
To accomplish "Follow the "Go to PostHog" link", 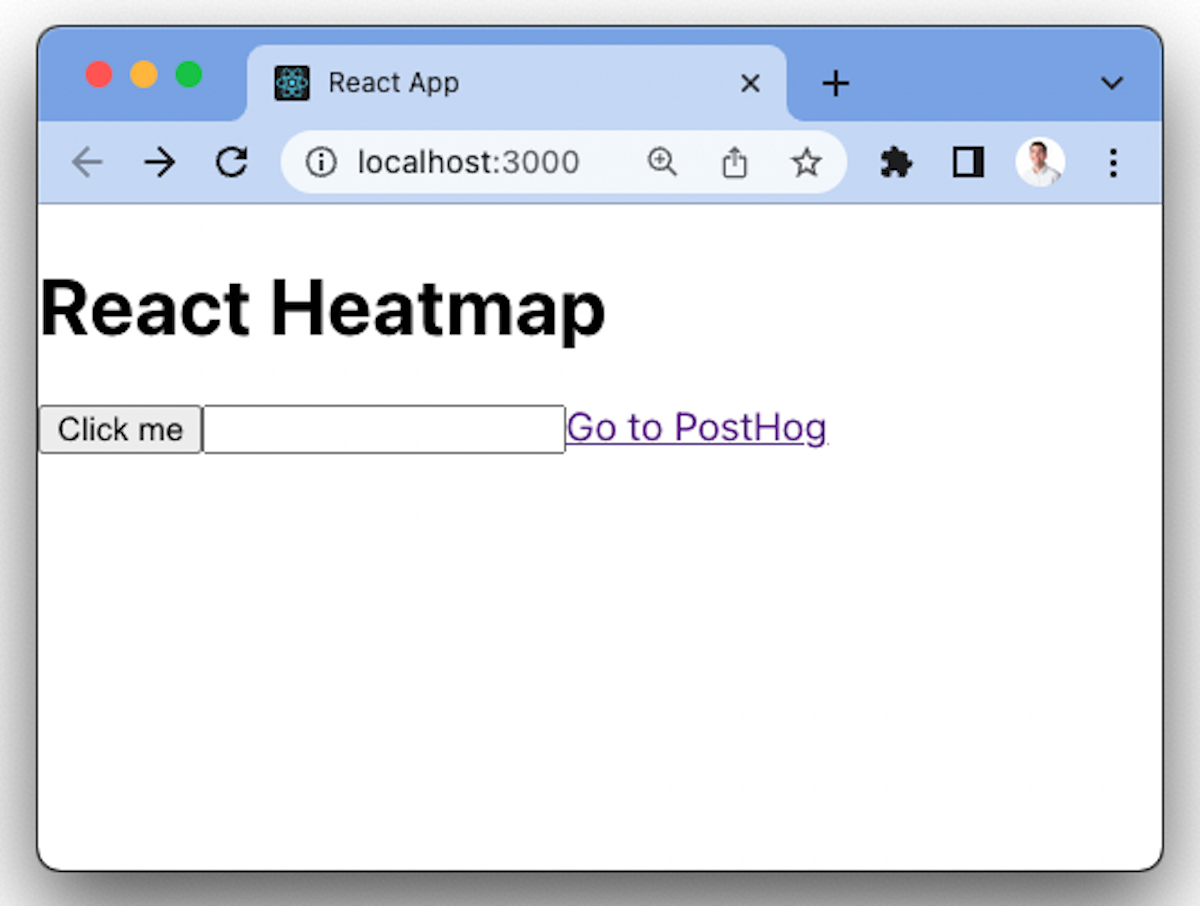I will point(696,428).
